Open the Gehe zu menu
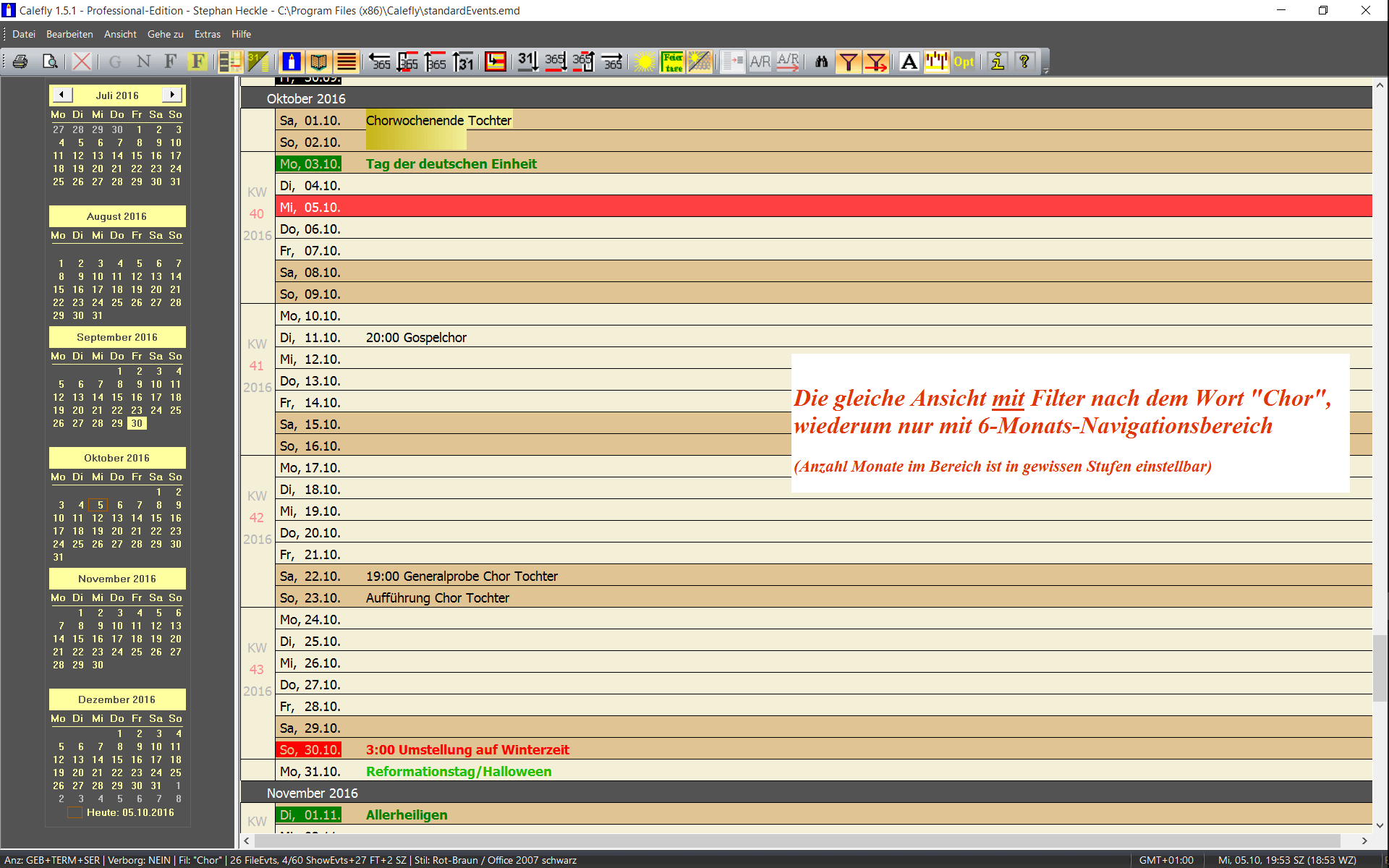Image resolution: width=1389 pixels, height=868 pixels. point(165,34)
